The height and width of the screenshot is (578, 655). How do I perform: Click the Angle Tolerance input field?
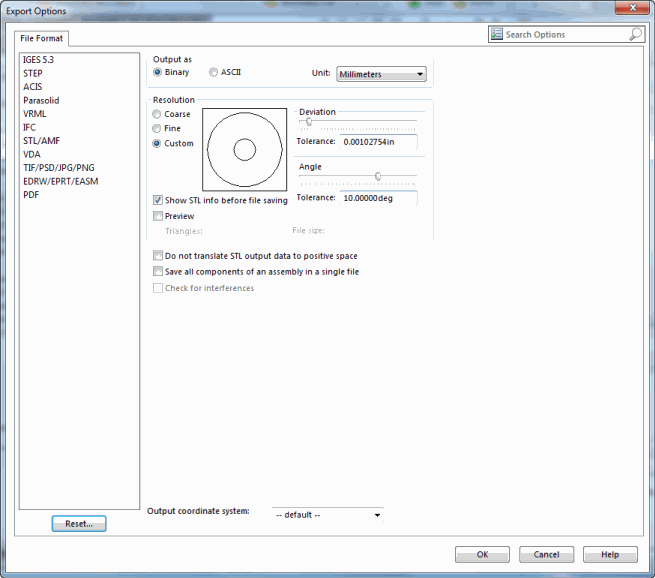(x=378, y=198)
